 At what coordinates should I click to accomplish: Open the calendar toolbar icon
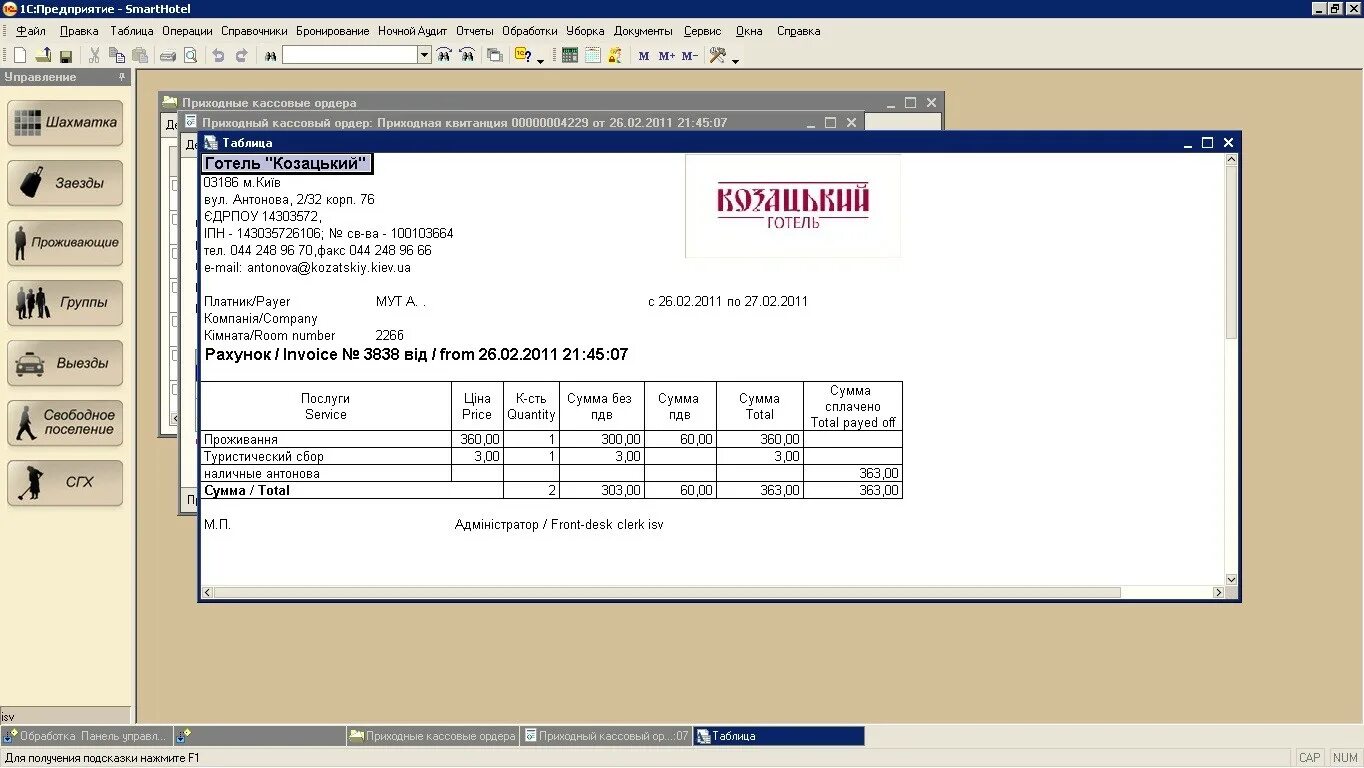pos(593,56)
